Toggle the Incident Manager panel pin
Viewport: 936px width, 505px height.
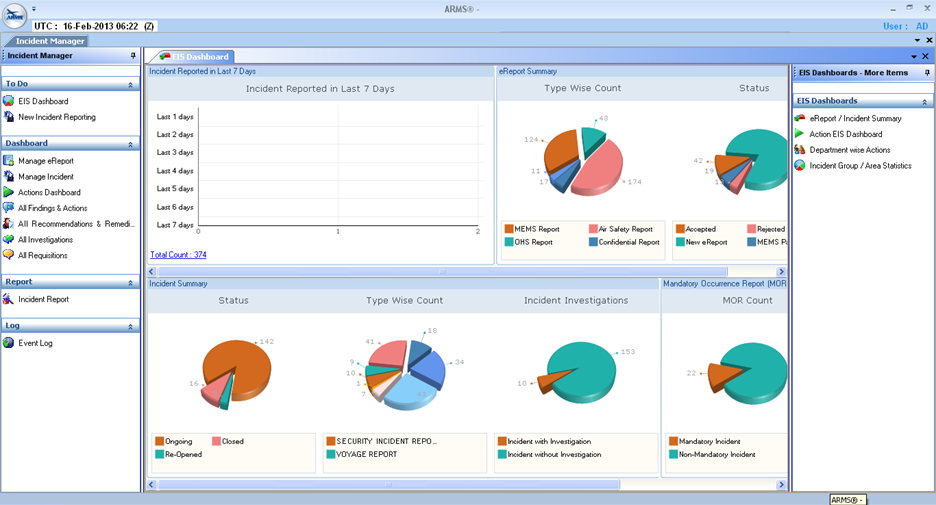point(133,56)
